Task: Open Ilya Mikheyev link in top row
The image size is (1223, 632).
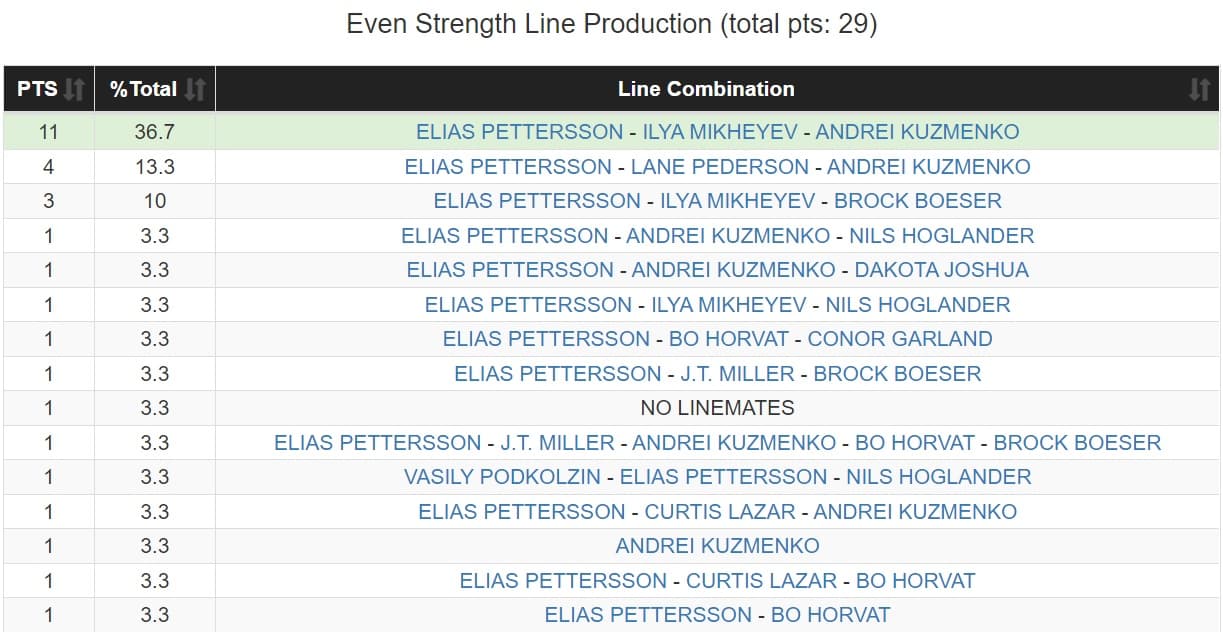Action: (x=719, y=132)
